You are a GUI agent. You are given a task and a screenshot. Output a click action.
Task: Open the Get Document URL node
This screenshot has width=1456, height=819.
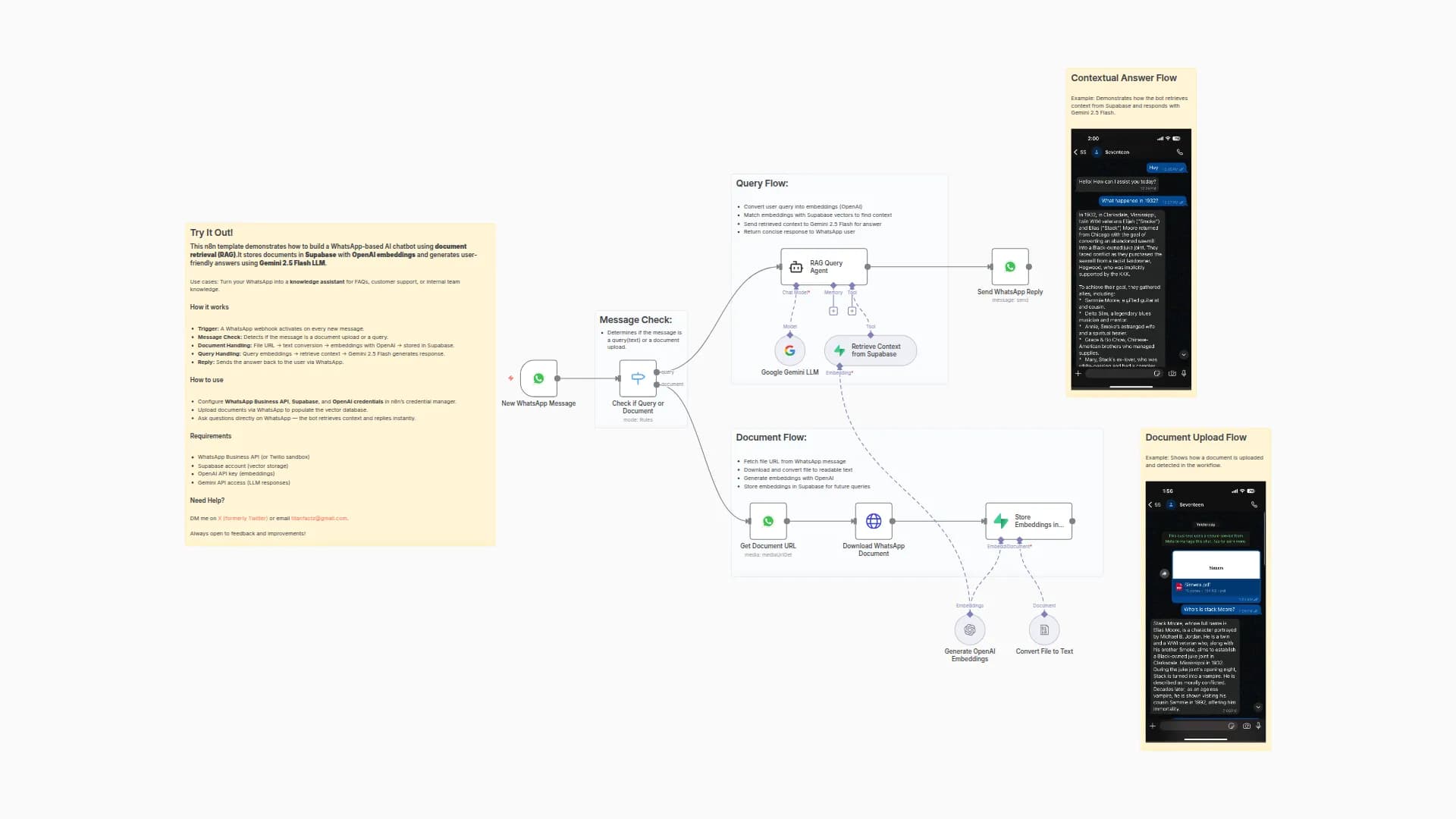(x=767, y=521)
